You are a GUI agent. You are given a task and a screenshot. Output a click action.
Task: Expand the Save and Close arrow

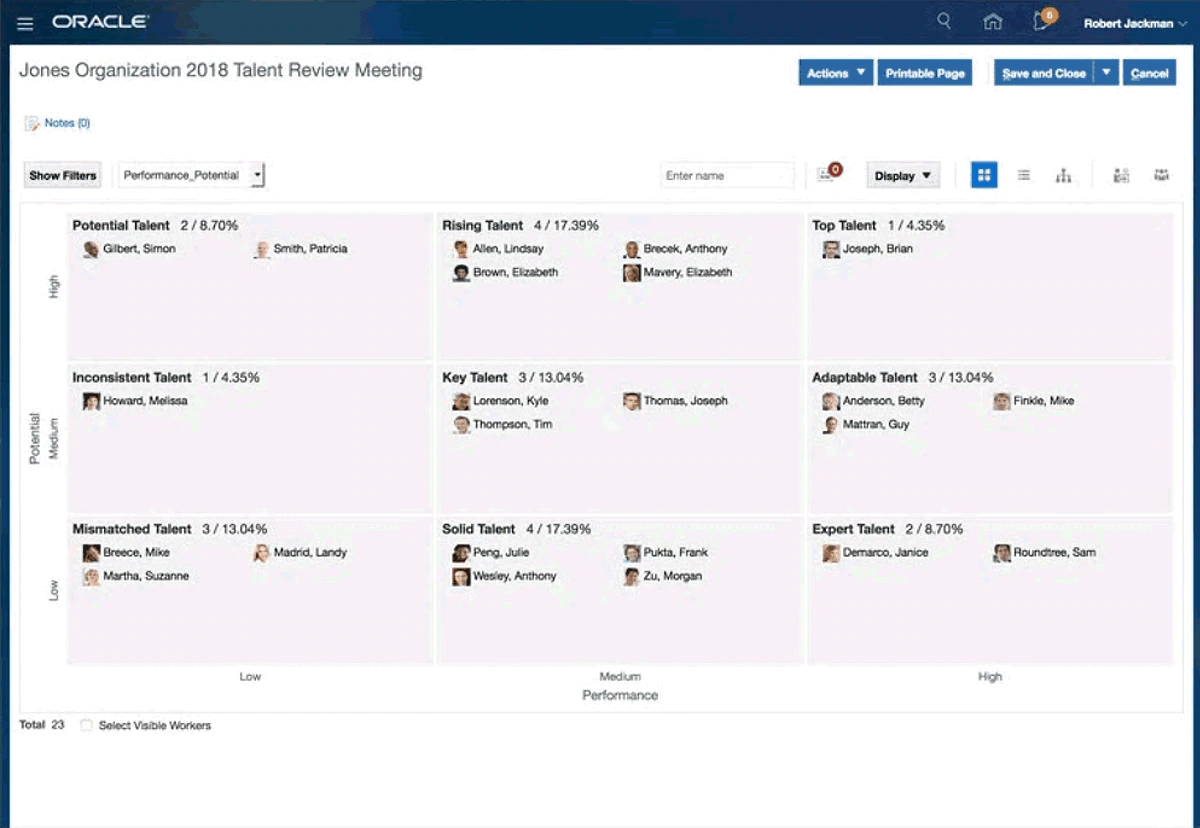pyautogui.click(x=1106, y=73)
